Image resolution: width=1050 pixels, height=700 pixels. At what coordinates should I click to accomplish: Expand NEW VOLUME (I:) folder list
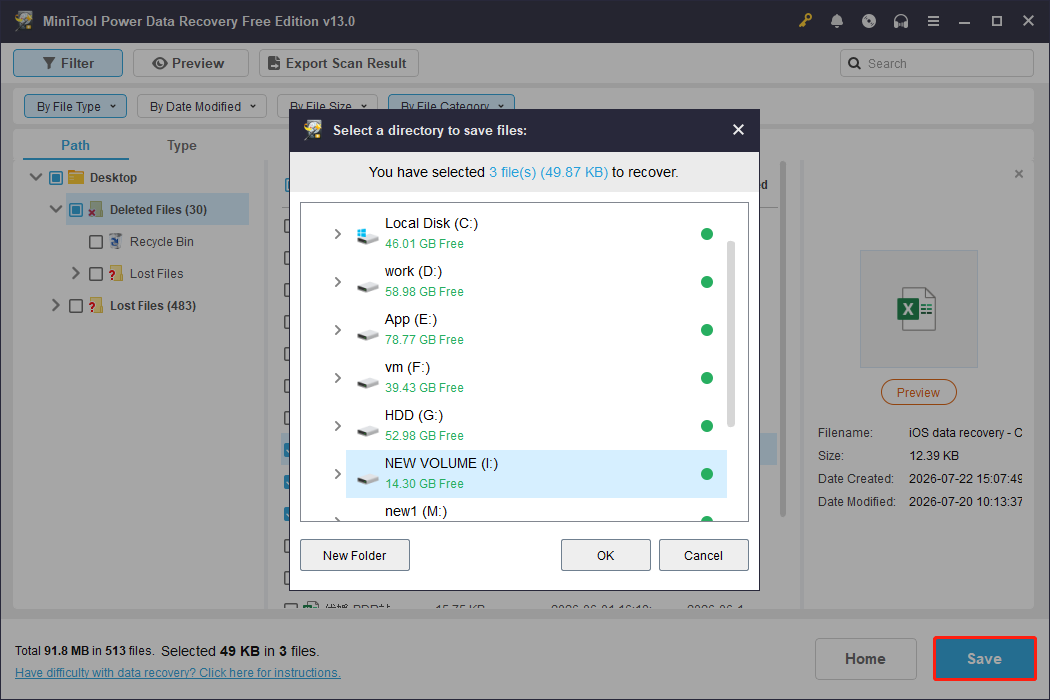[338, 474]
